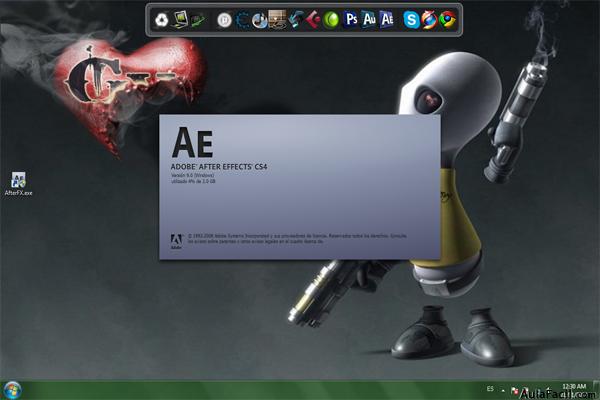Image resolution: width=600 pixels, height=400 pixels.
Task: Click the white round P icon in dock
Action: click(x=224, y=20)
